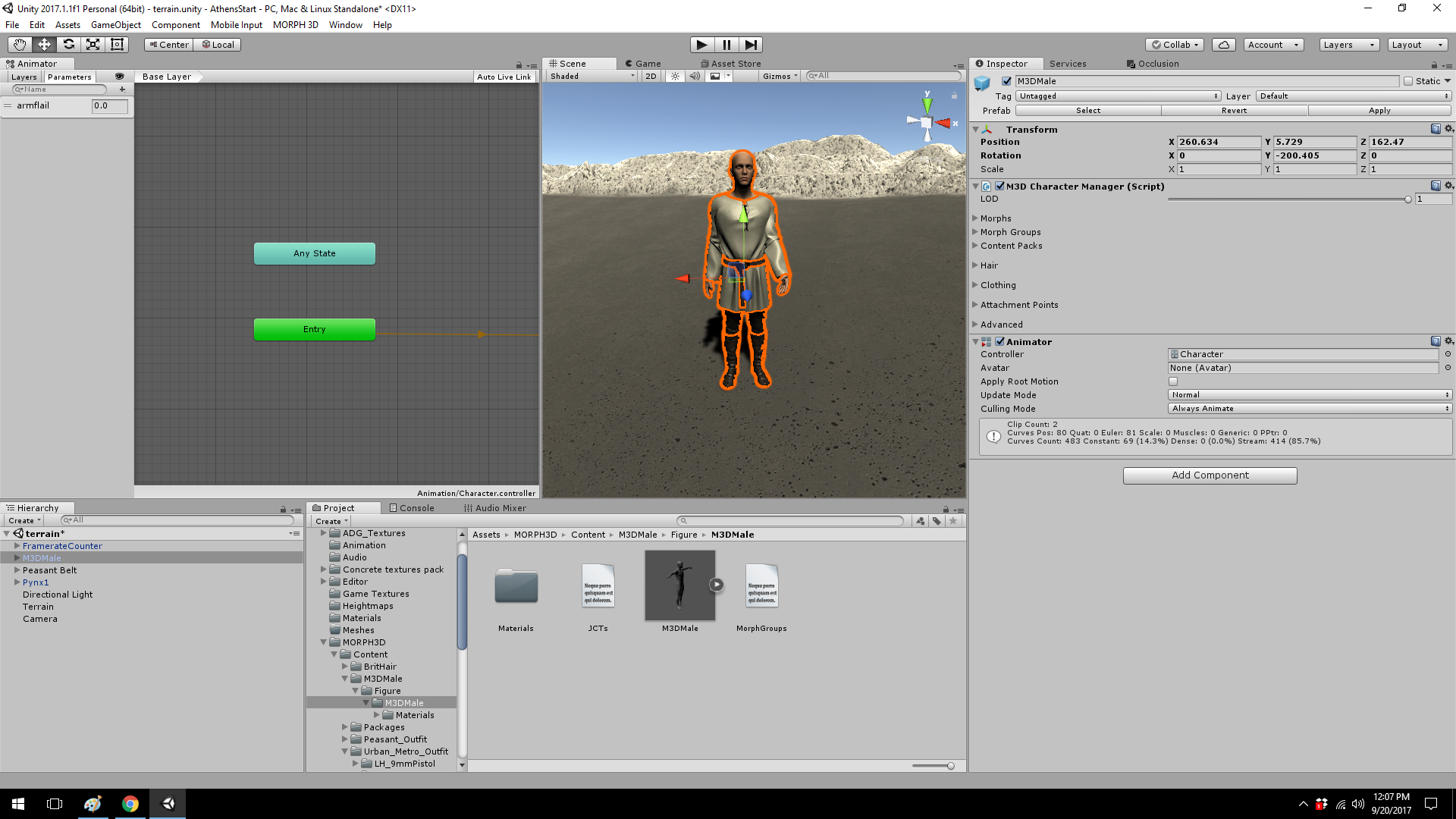Toggle the Static checkbox
The image size is (1456, 819).
pos(1408,81)
